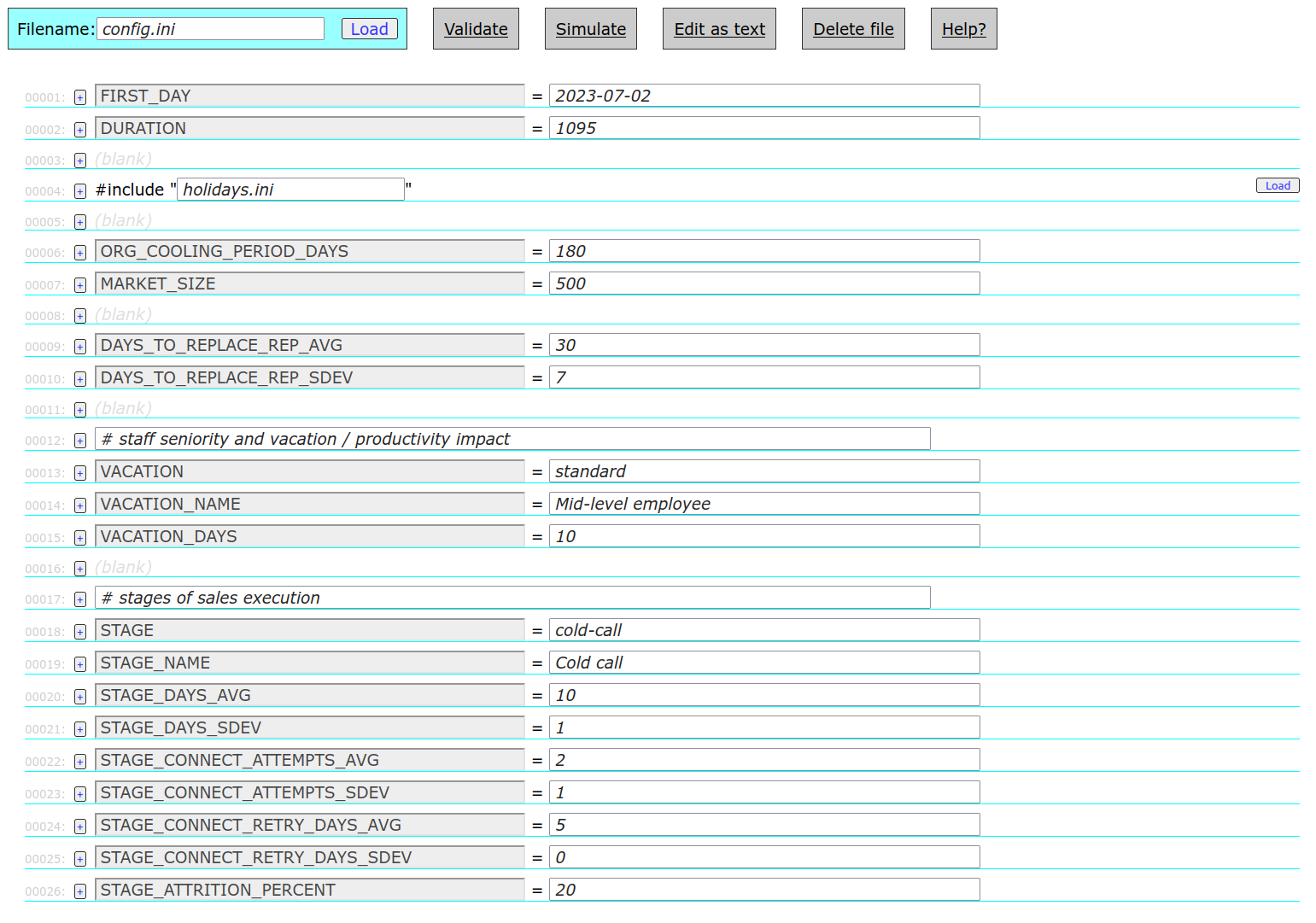The width and height of the screenshot is (1316, 923).
Task: Click the STAGE_ATTRITION_PERCENT value 20 field
Action: [764, 890]
